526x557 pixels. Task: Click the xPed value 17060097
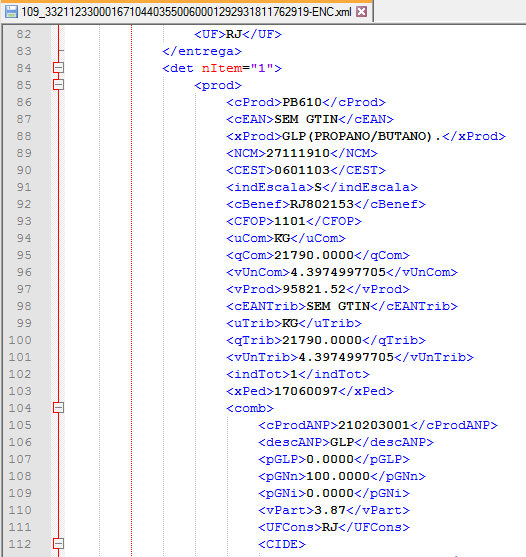pos(306,391)
